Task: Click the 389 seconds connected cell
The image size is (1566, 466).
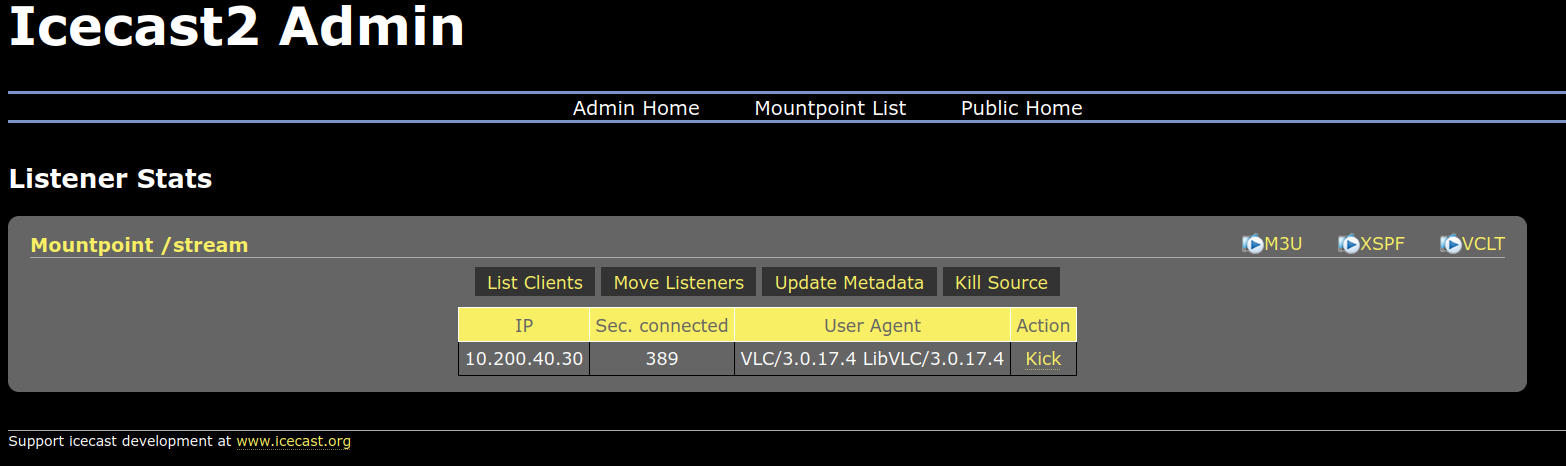Action: click(661, 359)
